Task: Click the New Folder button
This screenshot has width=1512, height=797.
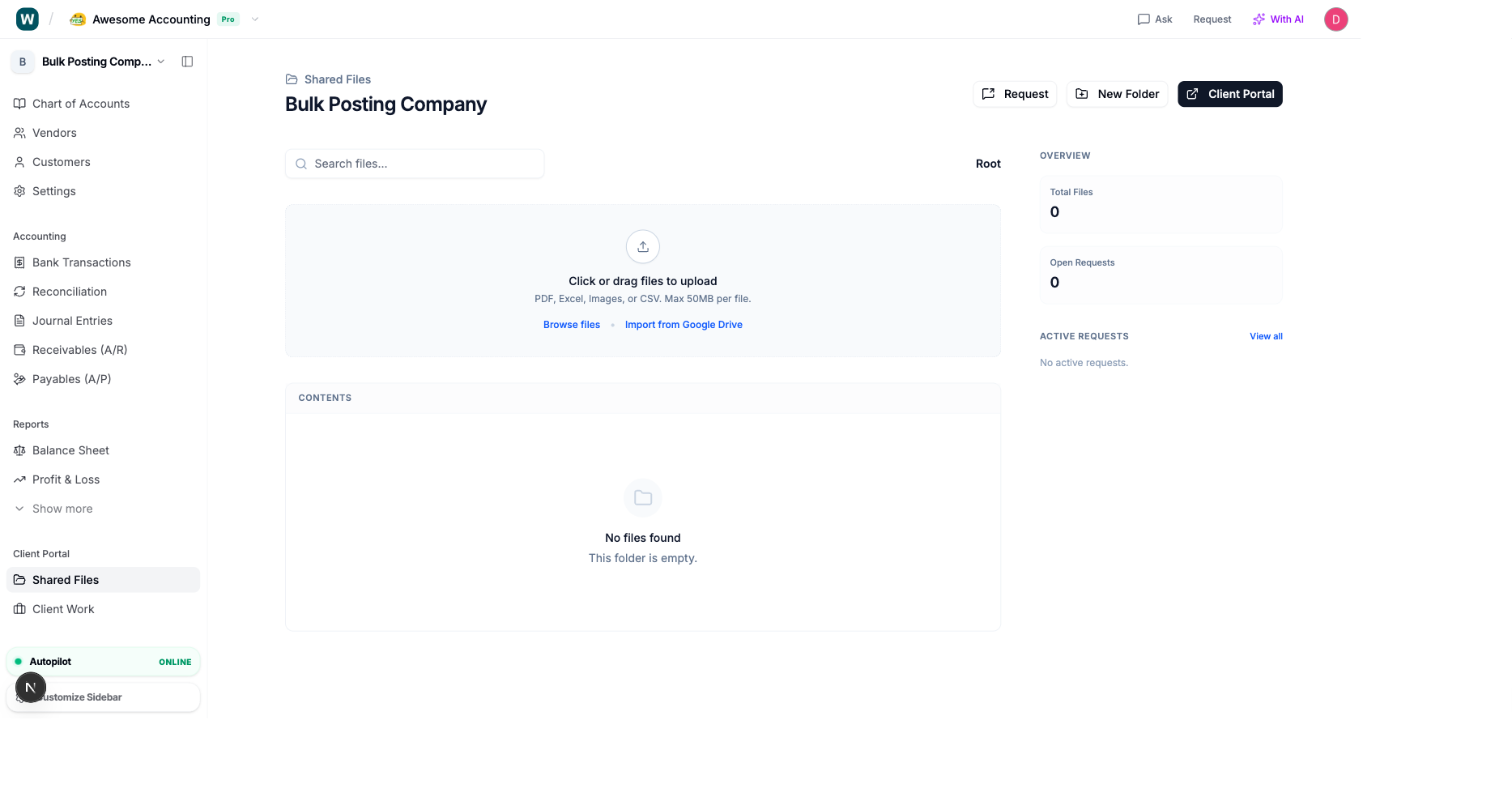Action: [1117, 94]
